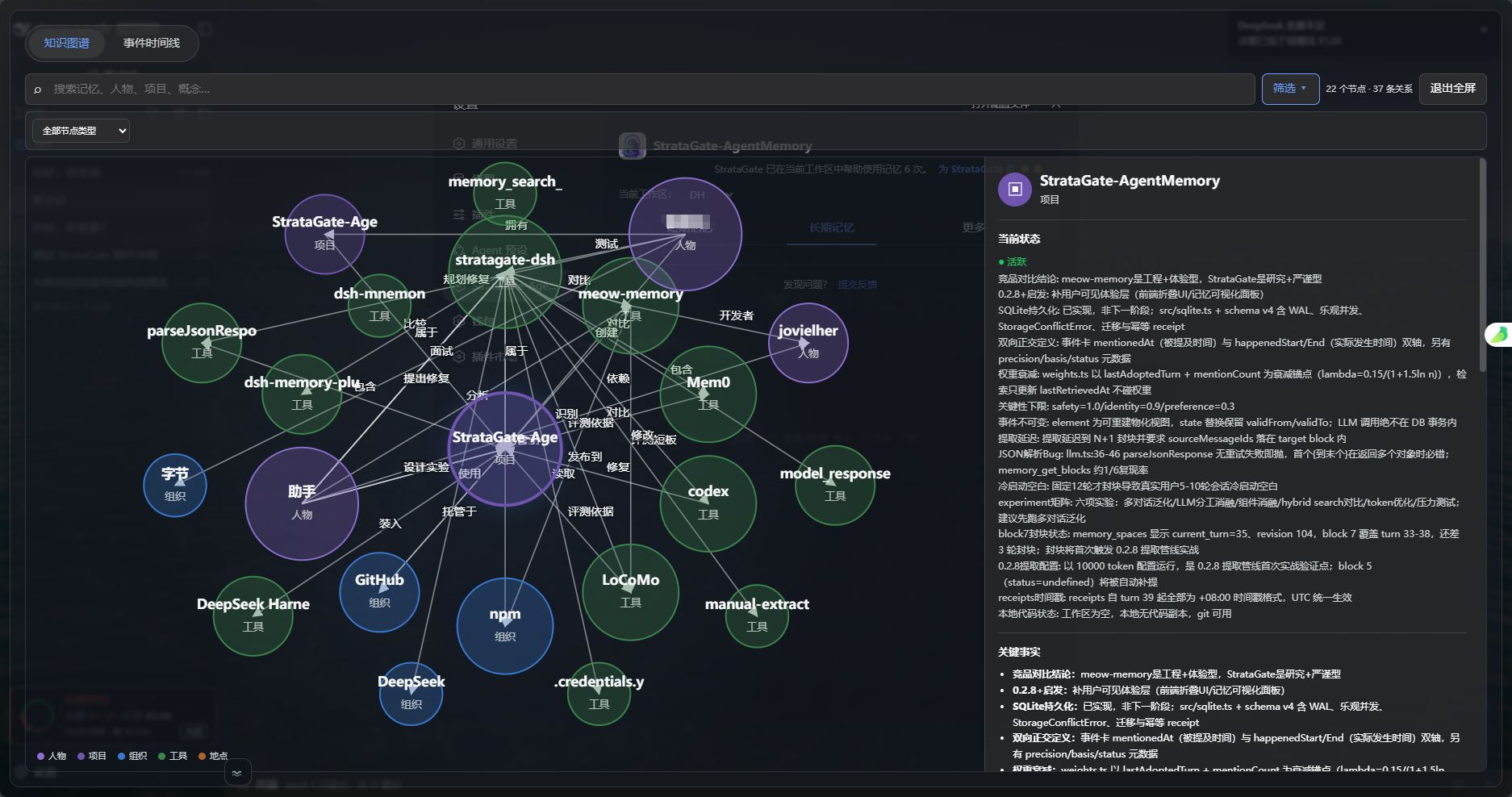This screenshot has width=1512, height=797.
Task: Click the 规划修复 edge label
Action: point(466,279)
